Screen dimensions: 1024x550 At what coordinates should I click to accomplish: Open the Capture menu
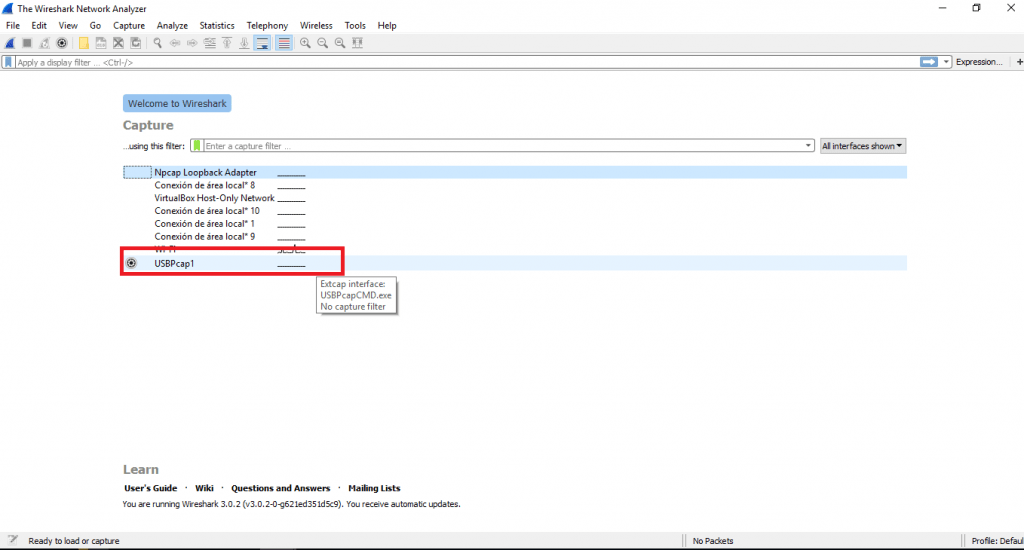click(x=129, y=25)
